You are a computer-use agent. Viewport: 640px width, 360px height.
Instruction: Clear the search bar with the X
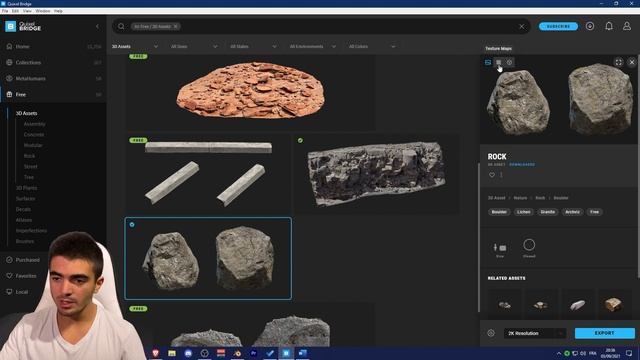522,27
